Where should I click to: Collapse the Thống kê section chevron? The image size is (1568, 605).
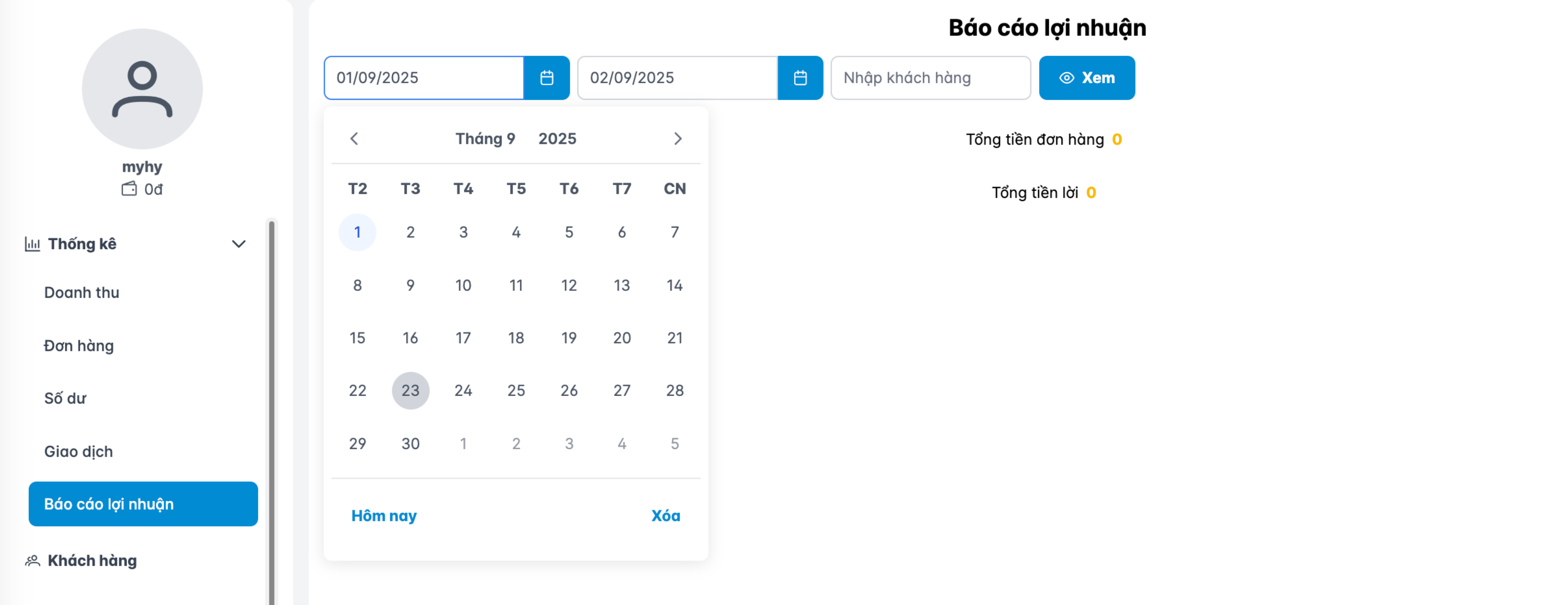point(239,244)
